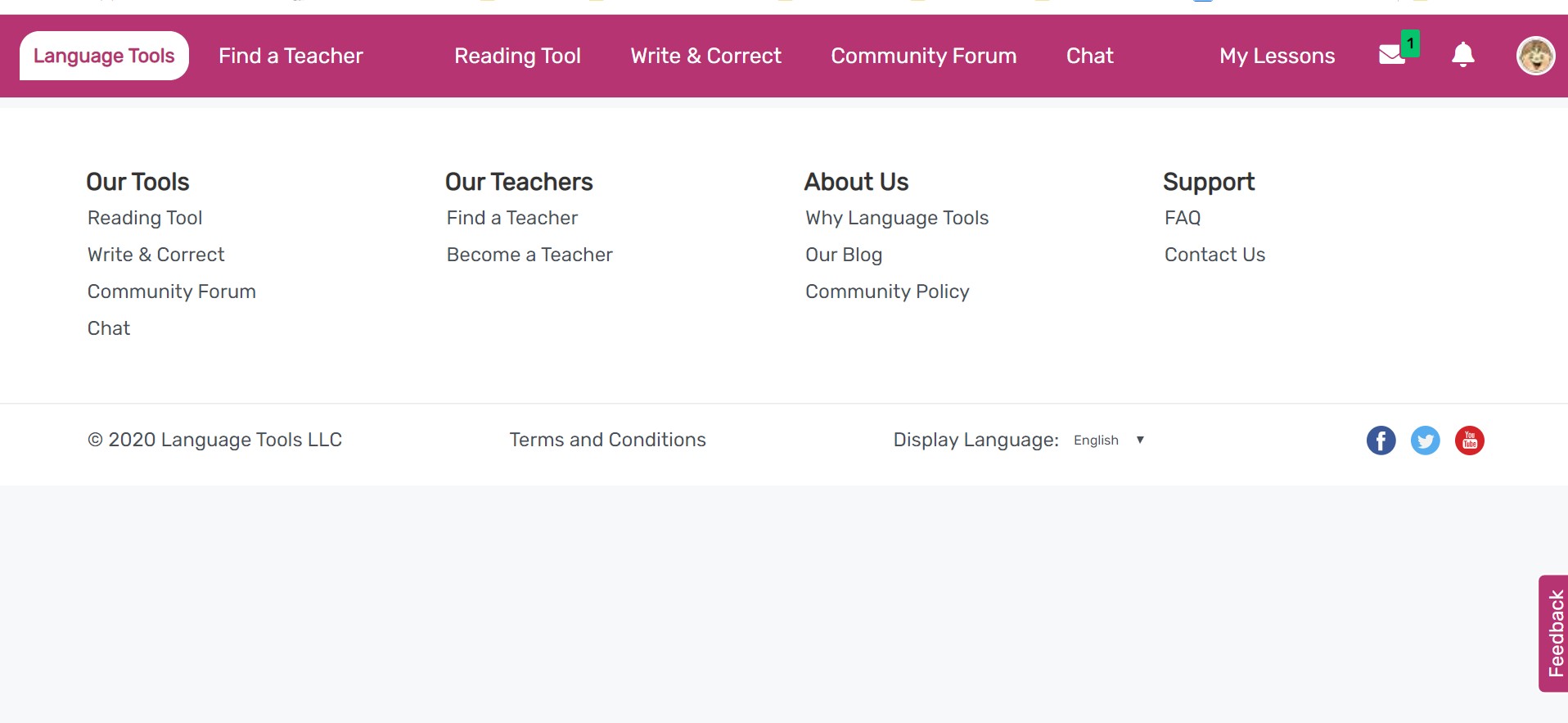This screenshot has width=1568, height=723.
Task: Open the Why Language Tools link
Action: (x=897, y=218)
